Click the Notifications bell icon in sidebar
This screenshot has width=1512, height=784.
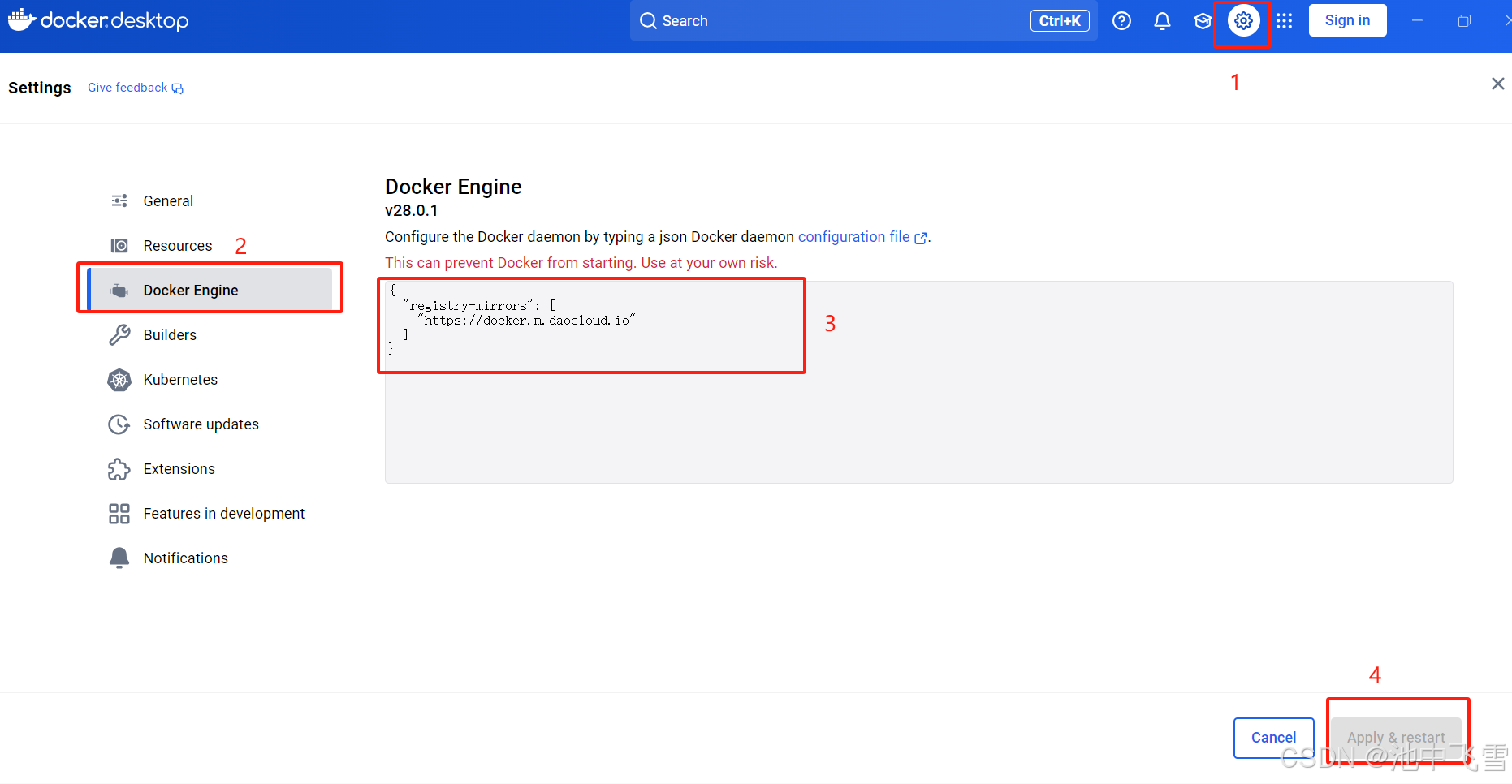pos(119,558)
